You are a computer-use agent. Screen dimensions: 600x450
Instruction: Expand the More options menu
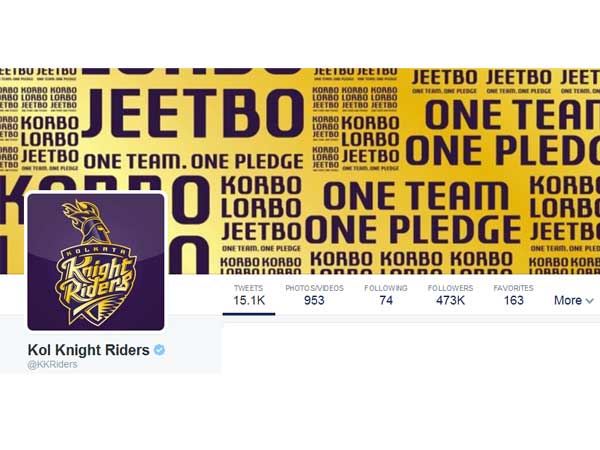[574, 301]
